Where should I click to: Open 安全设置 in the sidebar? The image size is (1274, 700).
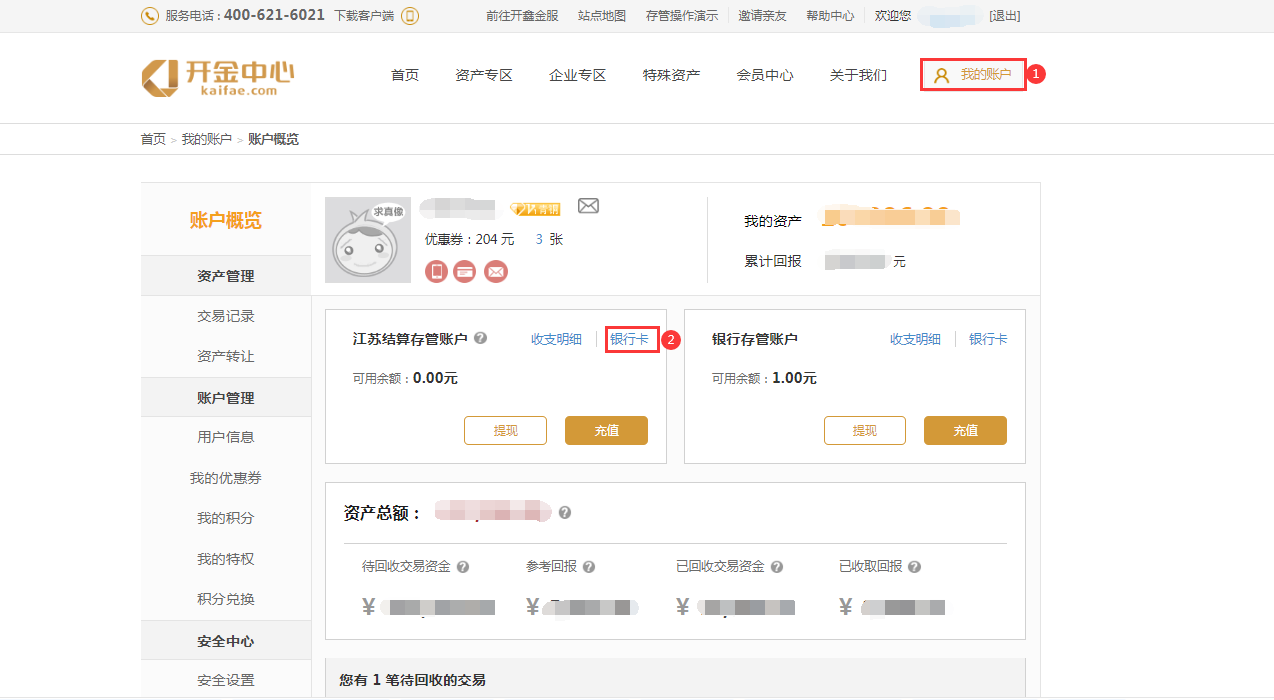[x=226, y=680]
